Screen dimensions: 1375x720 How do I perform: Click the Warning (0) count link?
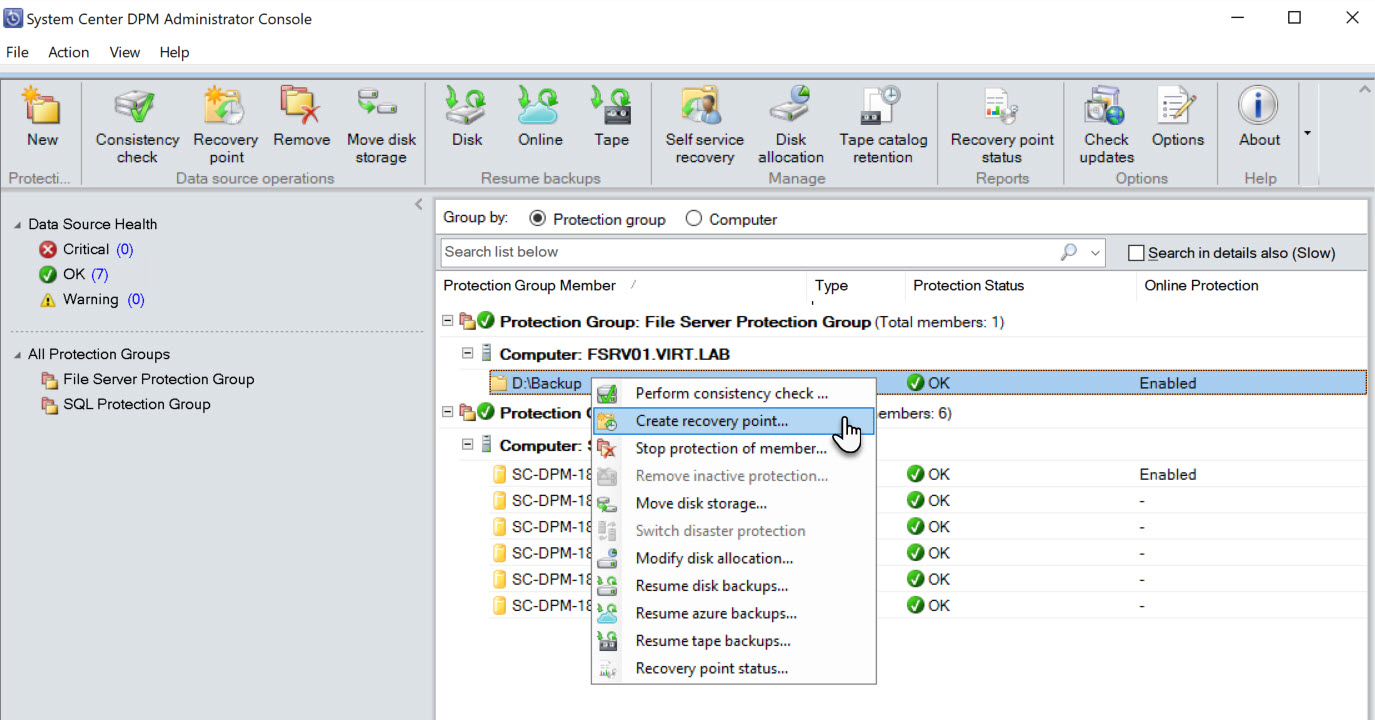tap(135, 299)
